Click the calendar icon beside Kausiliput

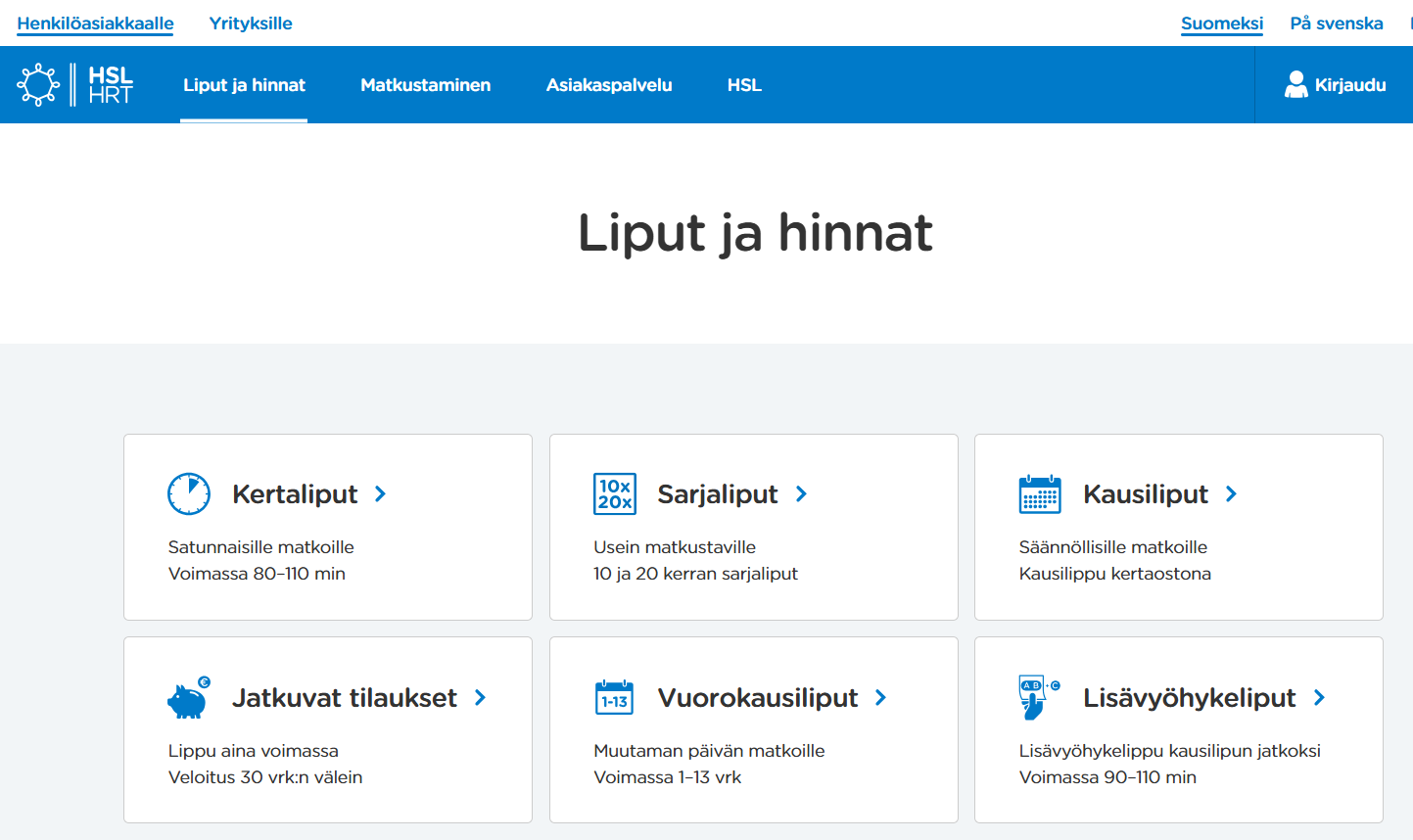coord(1040,494)
